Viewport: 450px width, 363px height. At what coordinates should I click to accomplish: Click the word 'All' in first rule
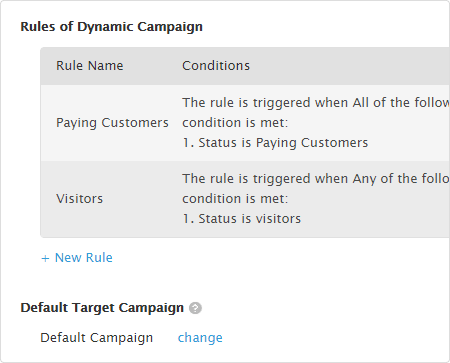[361, 103]
